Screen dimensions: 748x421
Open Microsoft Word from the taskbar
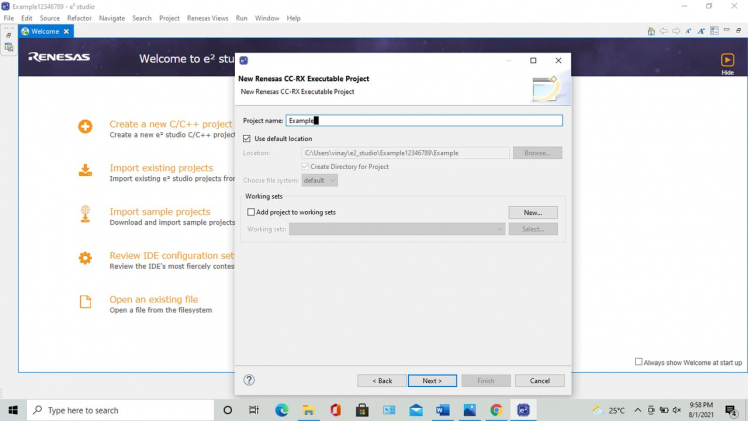tap(443, 410)
